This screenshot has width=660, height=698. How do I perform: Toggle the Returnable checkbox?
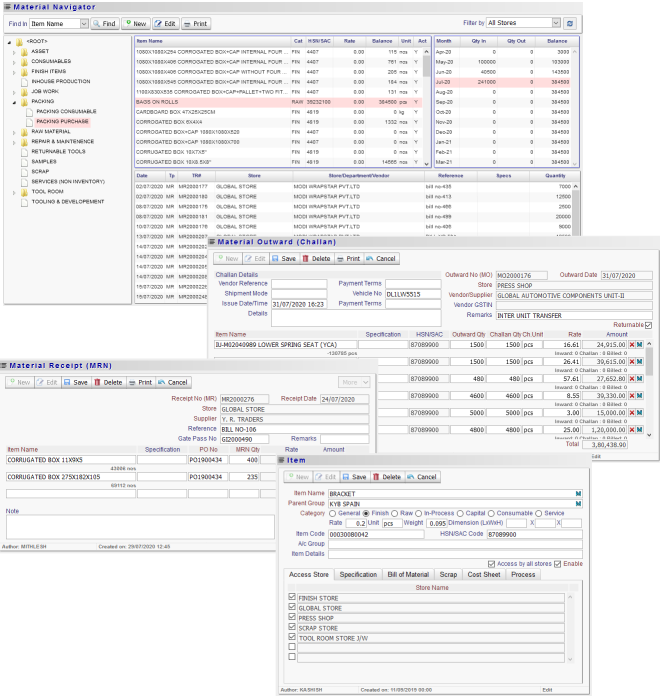click(x=648, y=325)
